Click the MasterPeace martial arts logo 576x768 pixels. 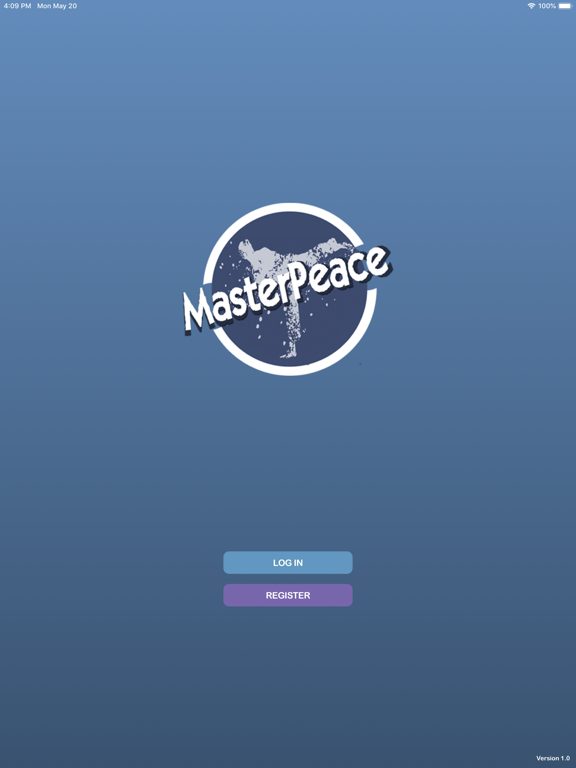coord(288,289)
